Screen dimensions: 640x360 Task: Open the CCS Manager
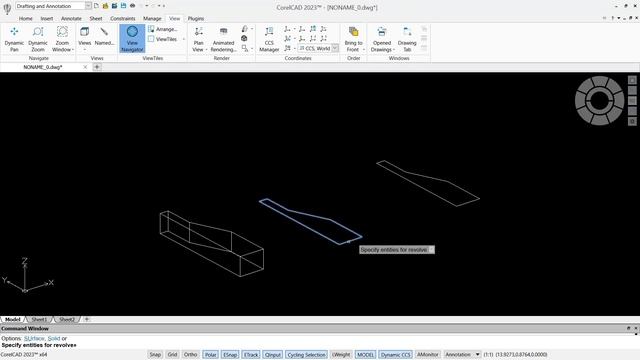coord(269,39)
